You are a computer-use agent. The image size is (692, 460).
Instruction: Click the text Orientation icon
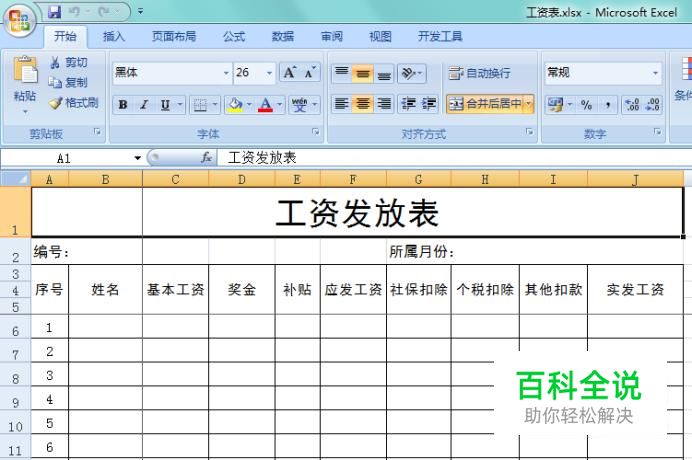tap(411, 73)
